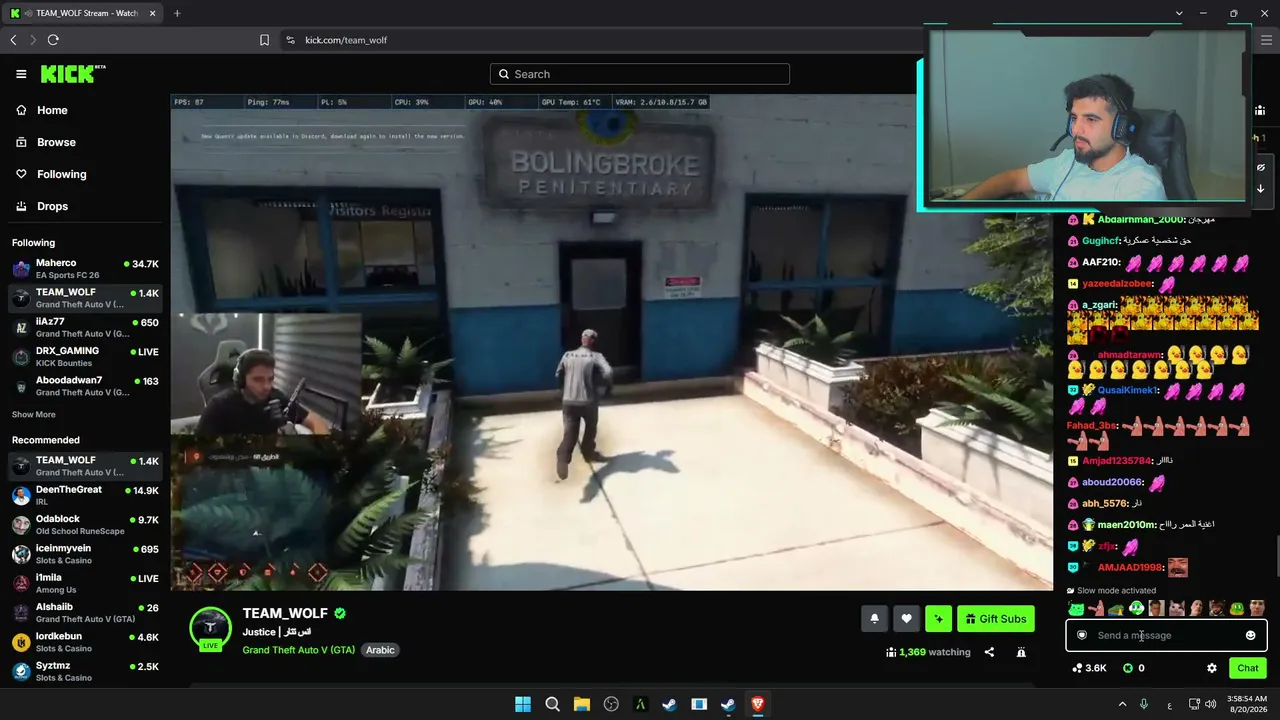Open the chat emoji picker
1280x720 pixels.
pyautogui.click(x=1250, y=635)
